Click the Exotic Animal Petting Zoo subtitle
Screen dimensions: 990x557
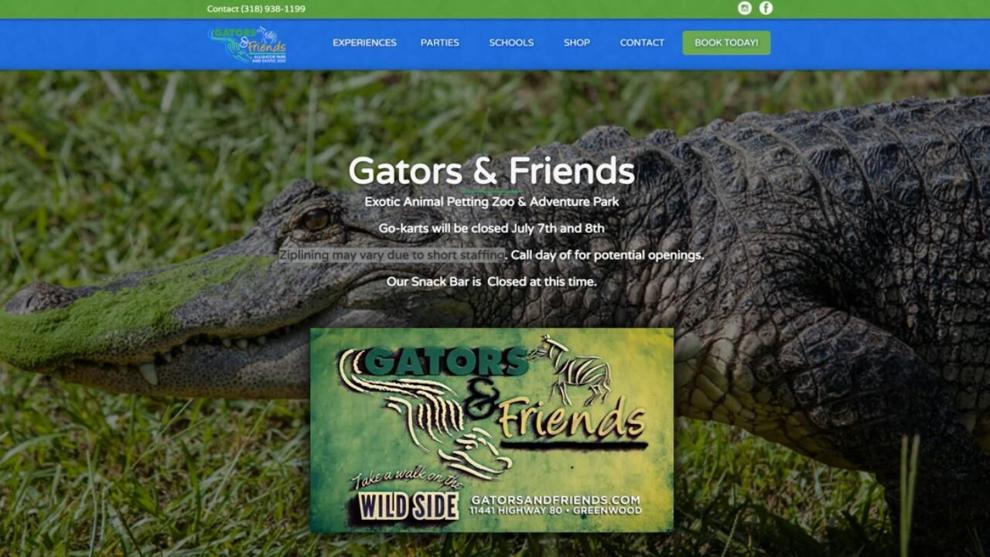[492, 202]
